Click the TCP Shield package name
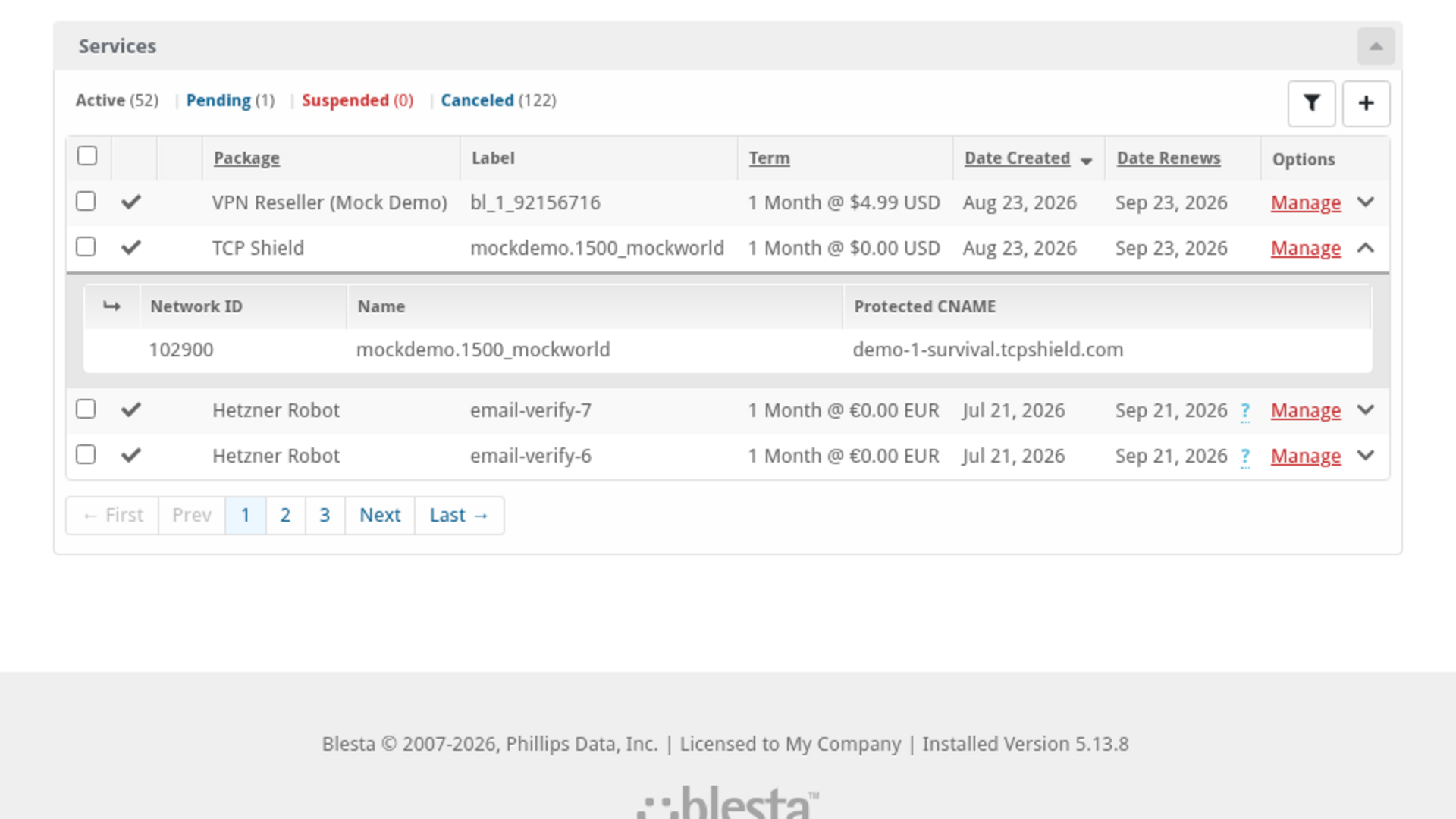1456x819 pixels. pyautogui.click(x=258, y=248)
